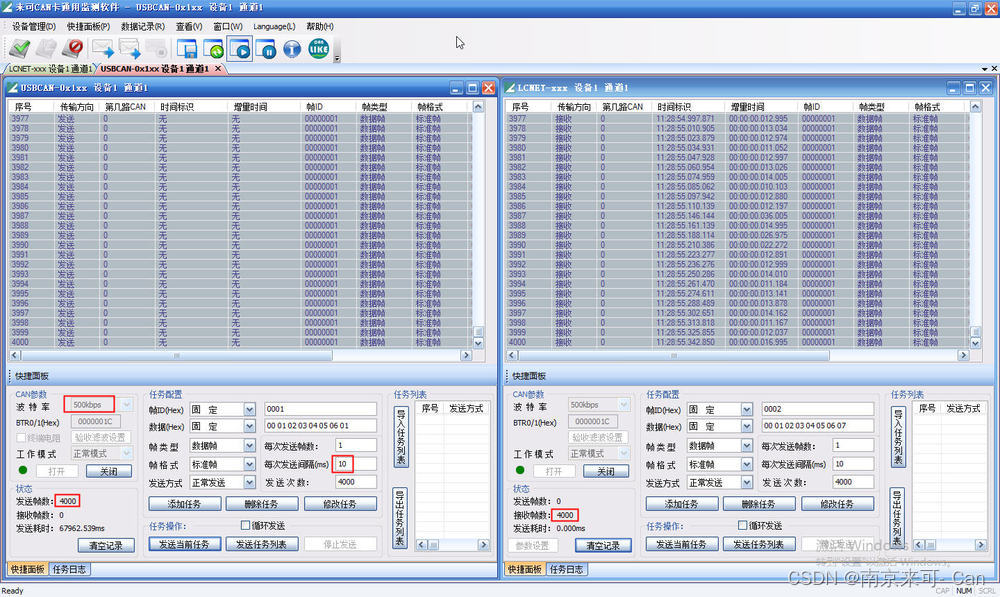
Task: Click 发送当前任务 in the USBCAN window
Action: (x=184, y=544)
